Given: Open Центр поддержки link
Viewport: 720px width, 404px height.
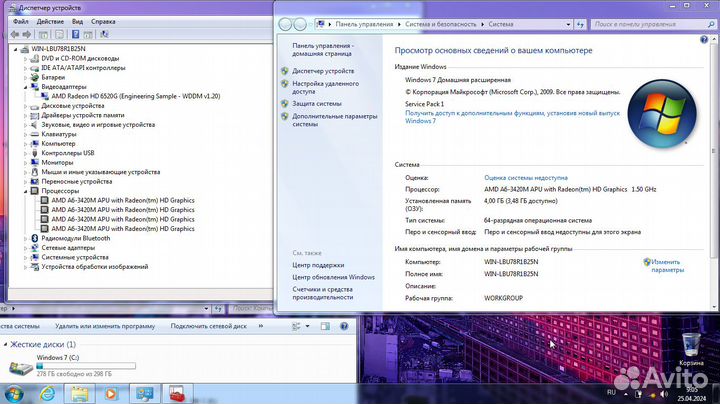Looking at the screenshot, I should pos(318,265).
